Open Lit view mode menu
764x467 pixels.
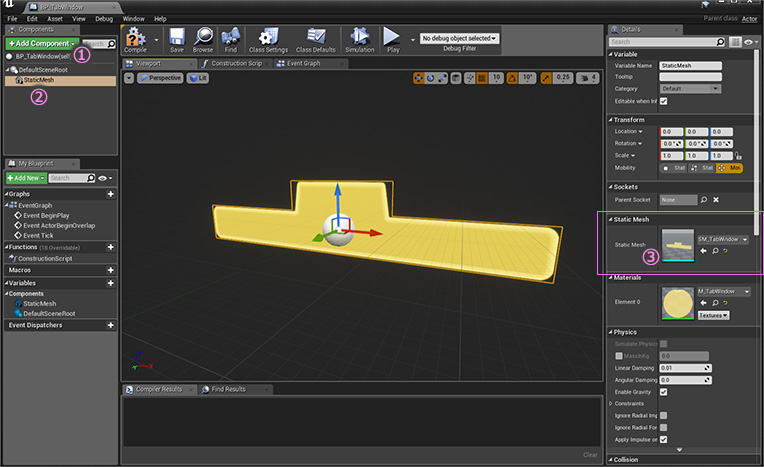pyautogui.click(x=198, y=78)
